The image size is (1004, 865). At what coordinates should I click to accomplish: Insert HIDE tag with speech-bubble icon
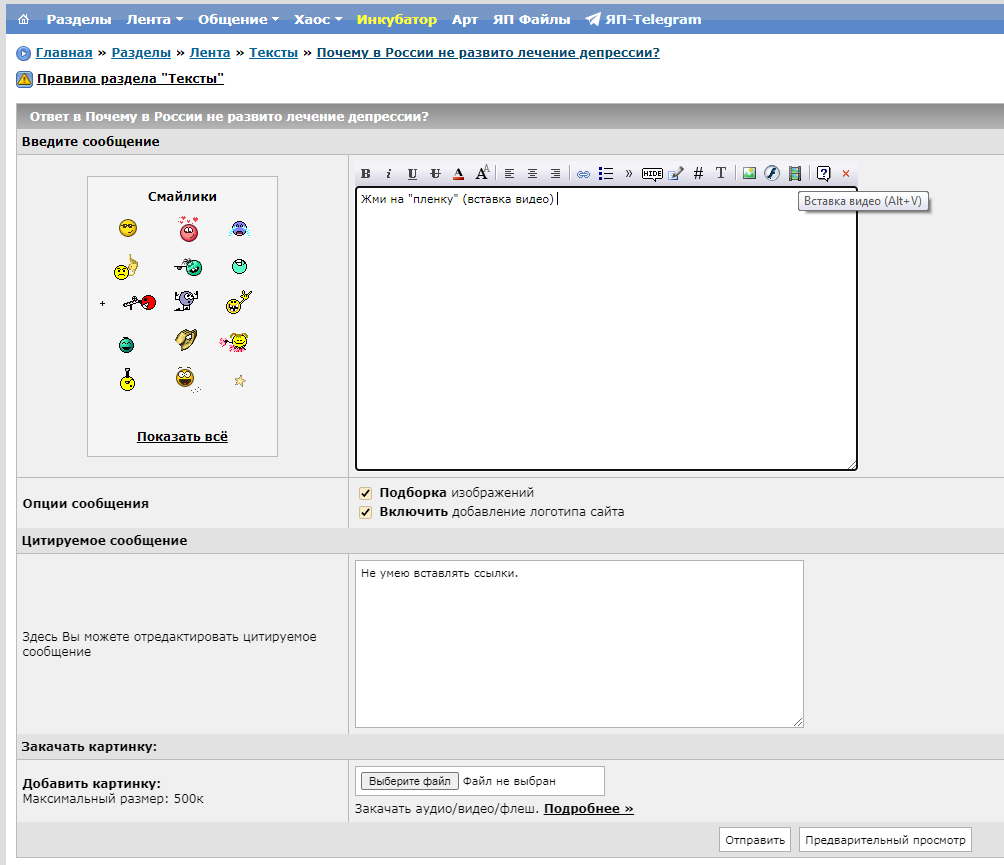click(652, 174)
